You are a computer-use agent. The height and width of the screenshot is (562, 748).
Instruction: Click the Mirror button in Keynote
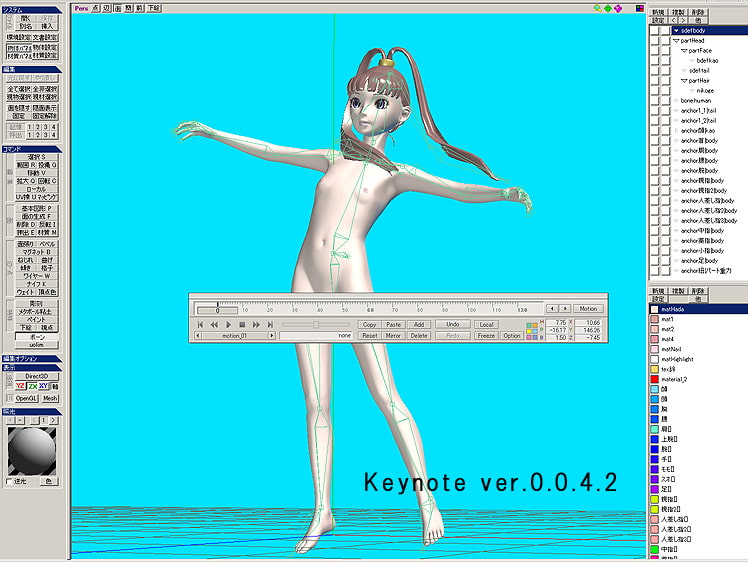coord(394,336)
